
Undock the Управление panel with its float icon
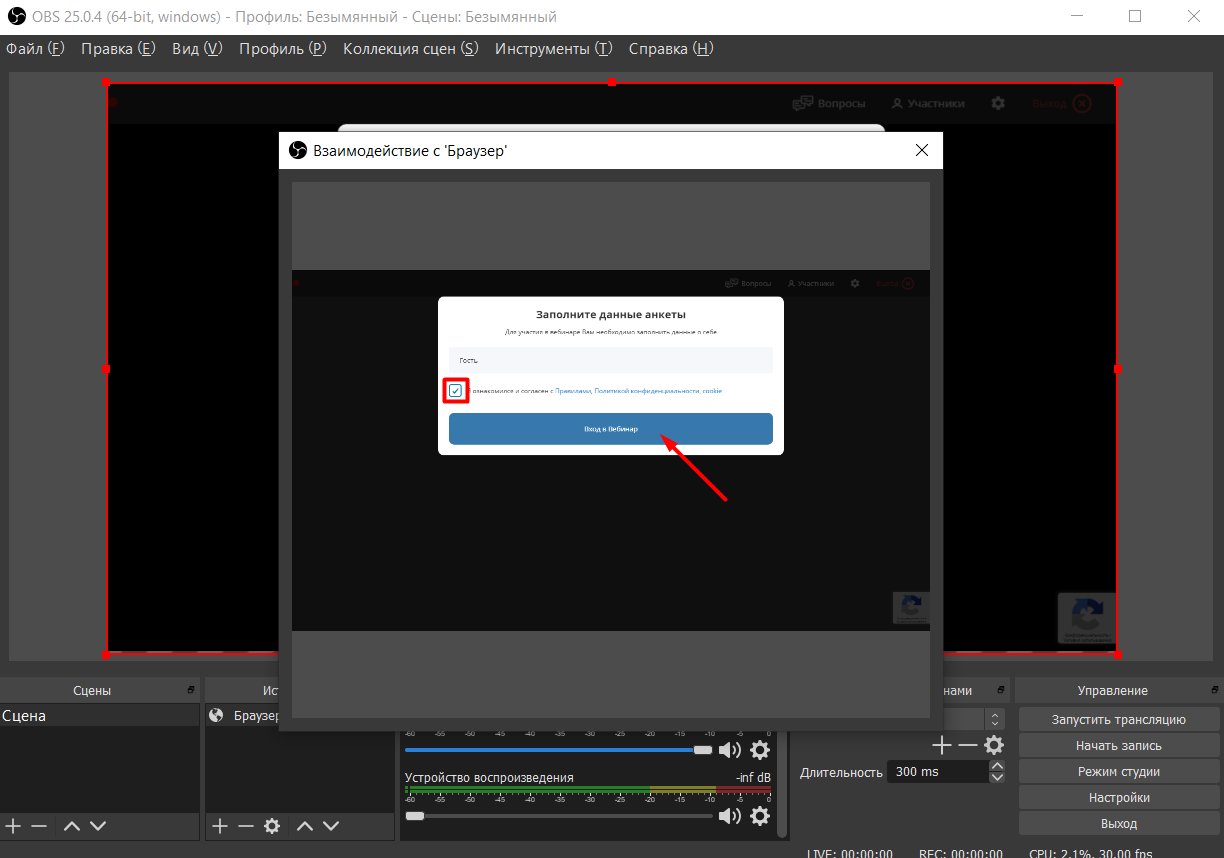(x=1213, y=691)
